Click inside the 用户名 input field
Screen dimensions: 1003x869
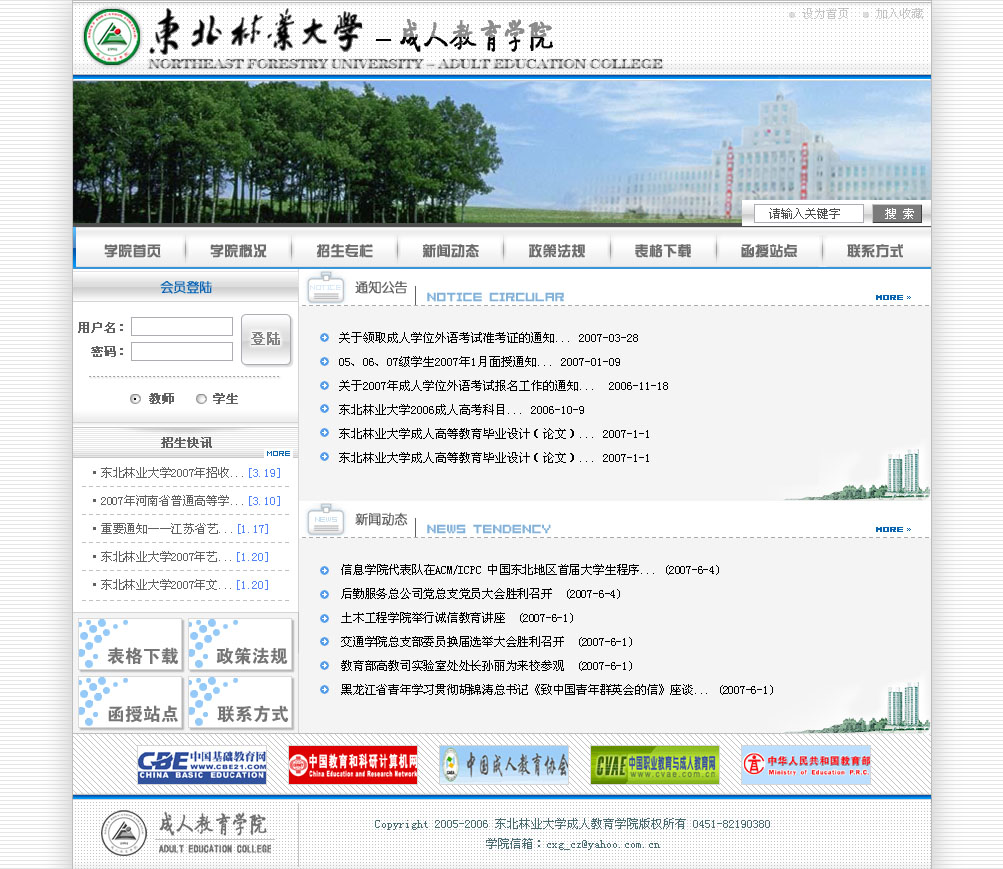coord(181,326)
